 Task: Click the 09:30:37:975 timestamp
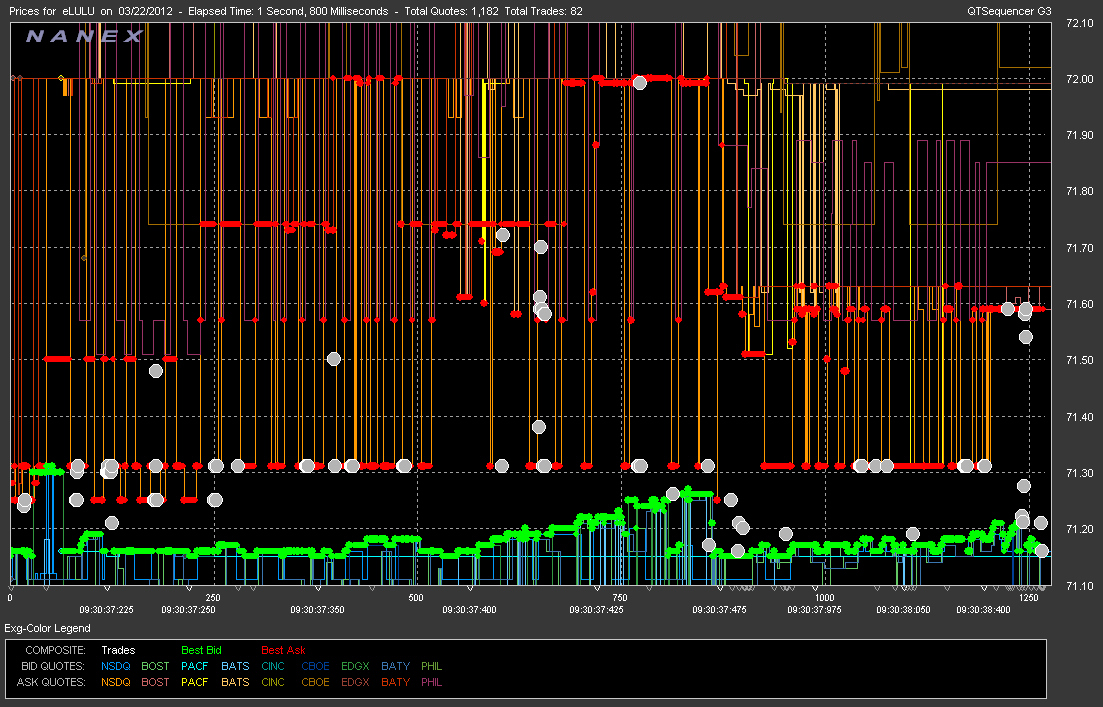(x=814, y=610)
